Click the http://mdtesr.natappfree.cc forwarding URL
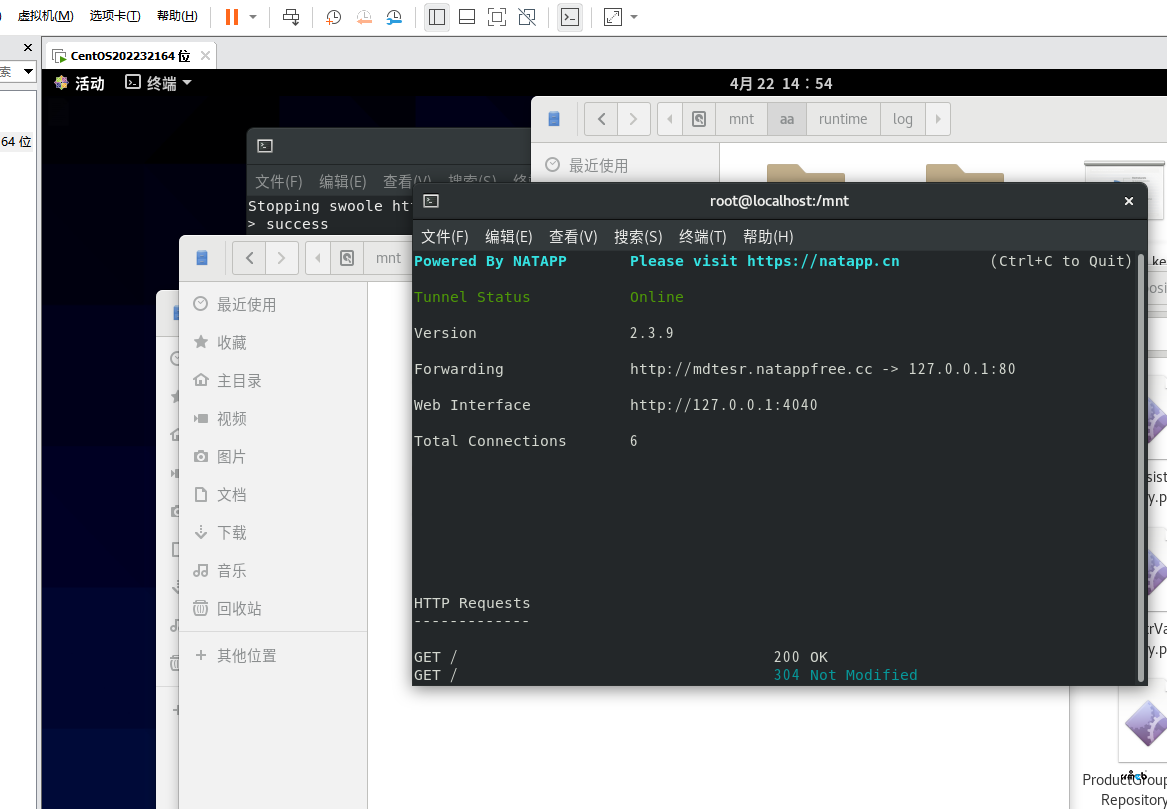Image resolution: width=1167 pixels, height=809 pixels. [x=751, y=369]
